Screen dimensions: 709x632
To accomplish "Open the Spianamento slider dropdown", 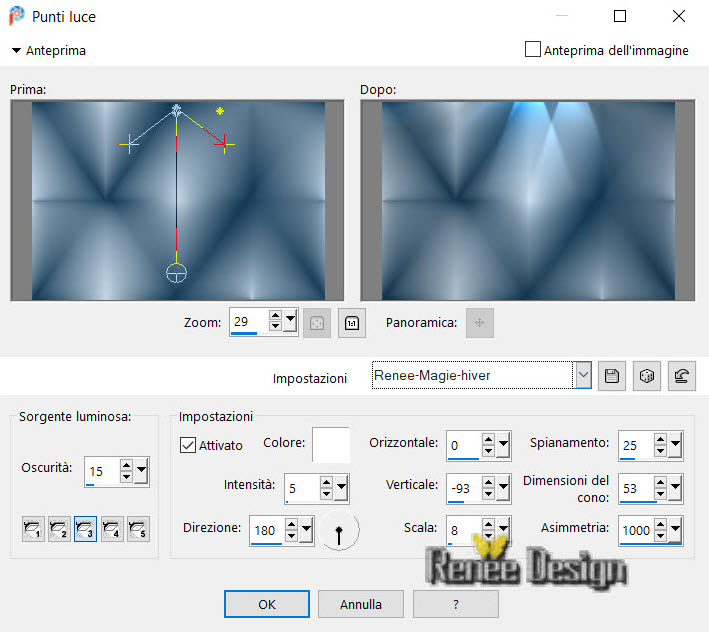I will (676, 444).
